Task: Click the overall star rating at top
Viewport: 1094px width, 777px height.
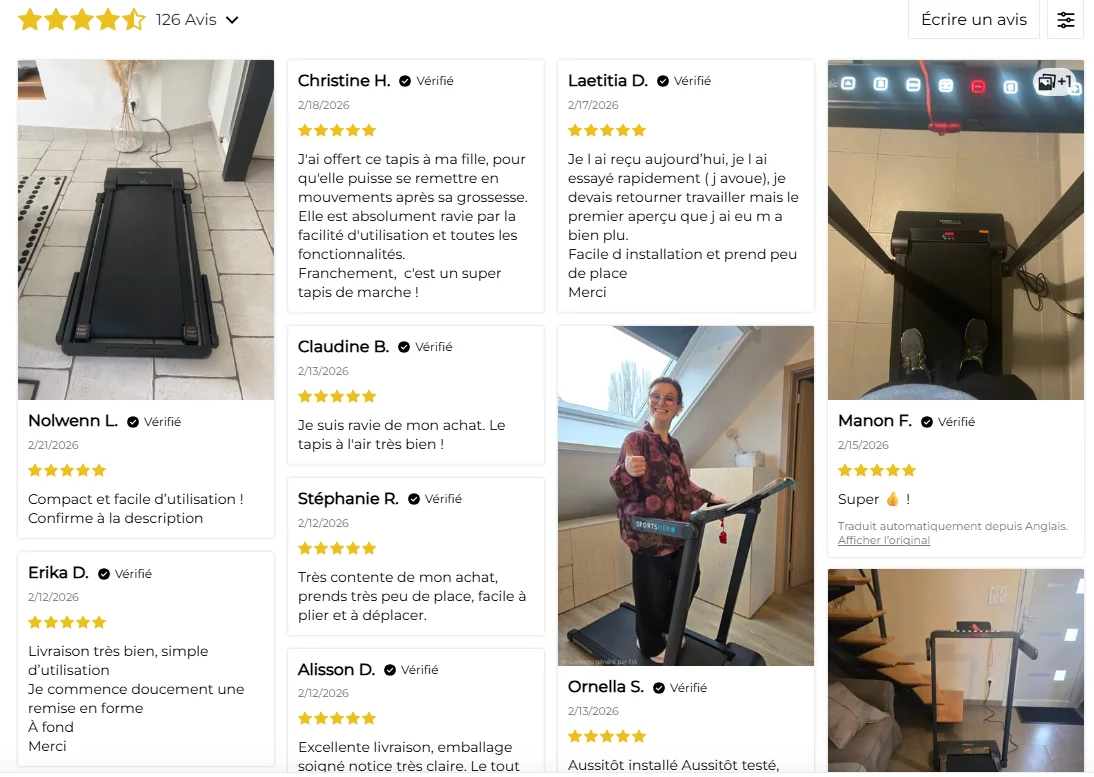Action: (x=82, y=20)
